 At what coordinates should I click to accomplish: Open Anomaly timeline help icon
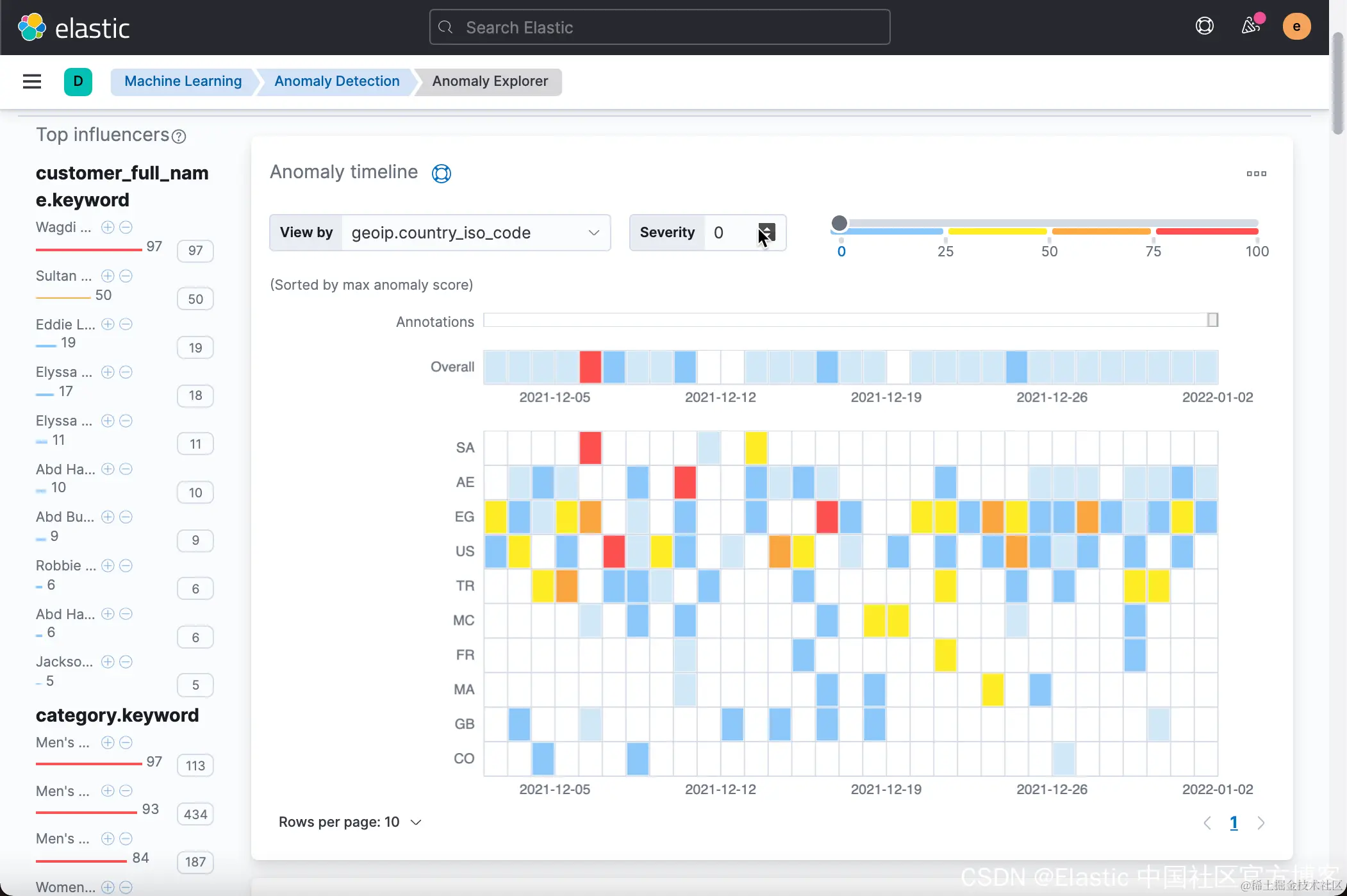pyautogui.click(x=442, y=174)
